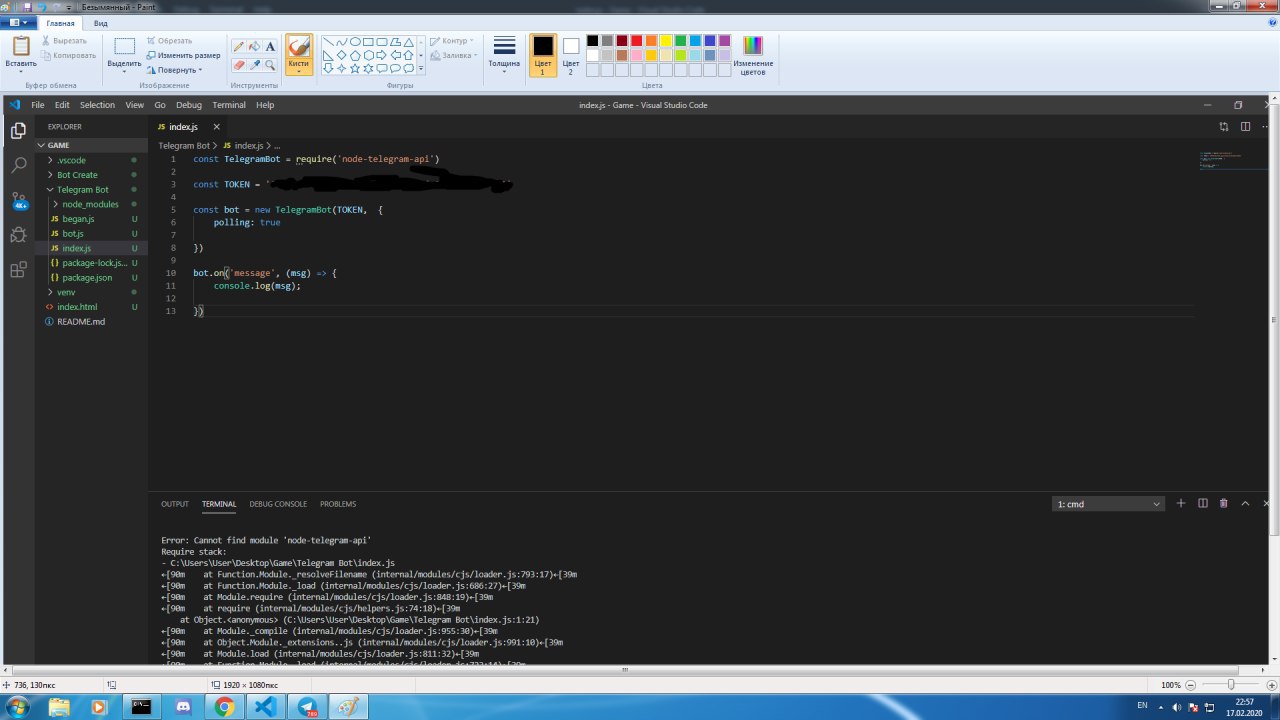Open VS Code Search activity bar icon
The width and height of the screenshot is (1280, 720).
[x=18, y=165]
